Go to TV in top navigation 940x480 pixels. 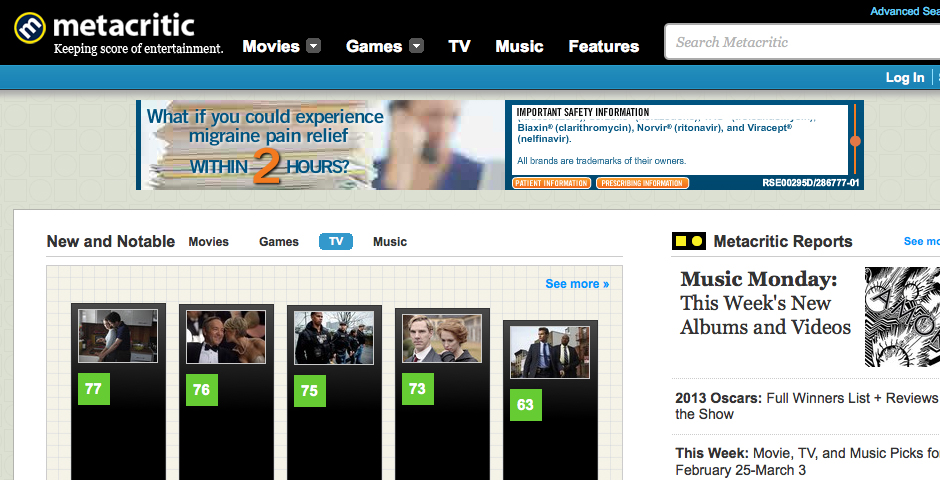[x=459, y=46]
